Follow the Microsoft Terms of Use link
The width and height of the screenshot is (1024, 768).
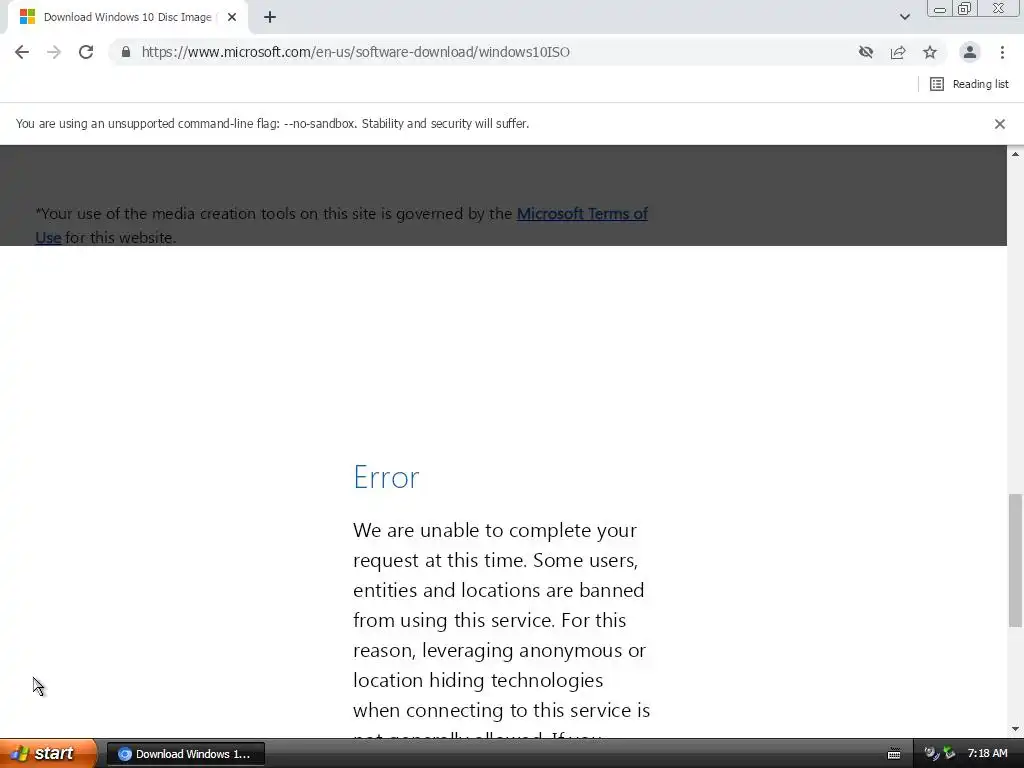[582, 214]
